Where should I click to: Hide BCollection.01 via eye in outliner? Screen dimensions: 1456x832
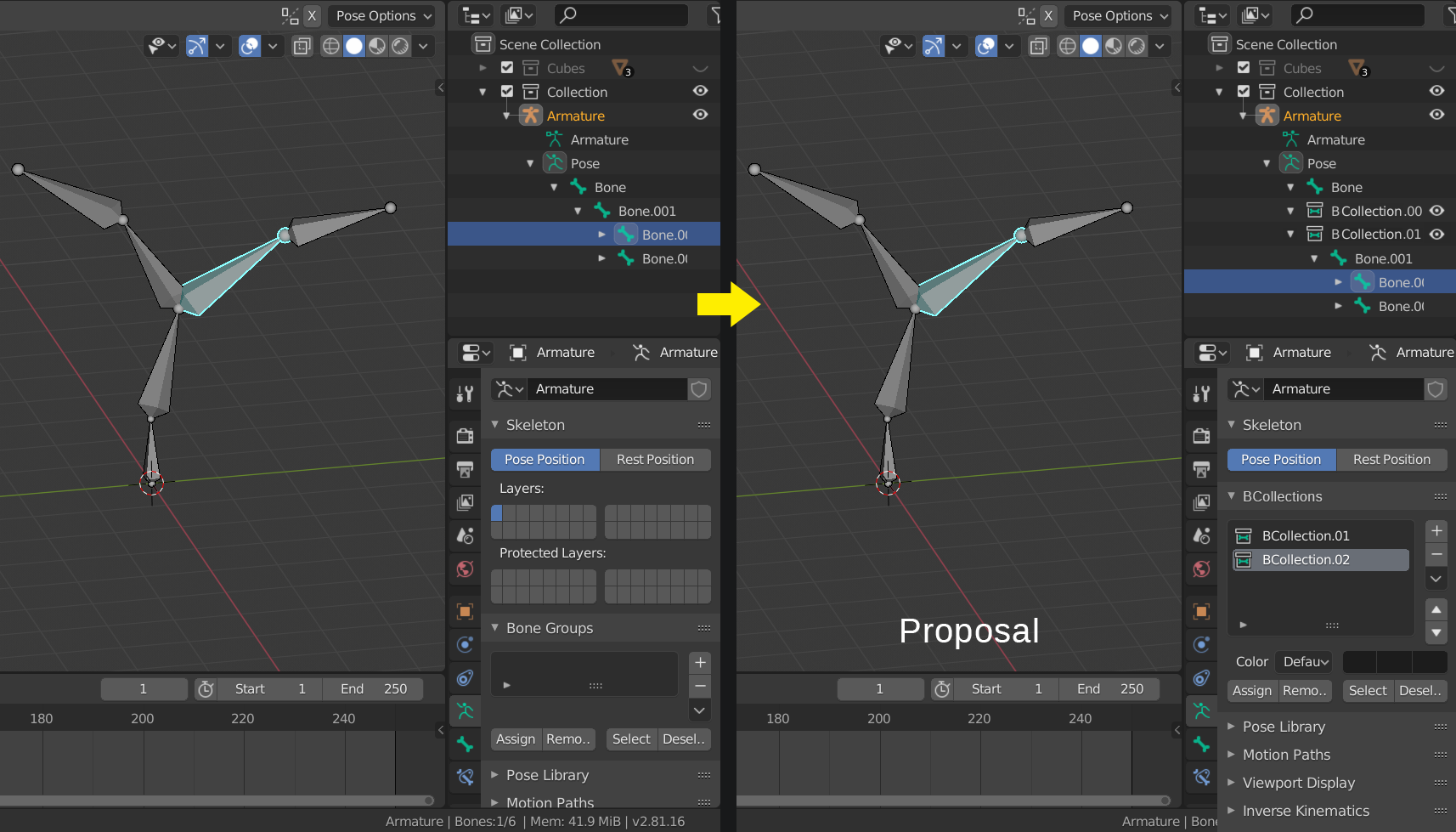point(1436,234)
